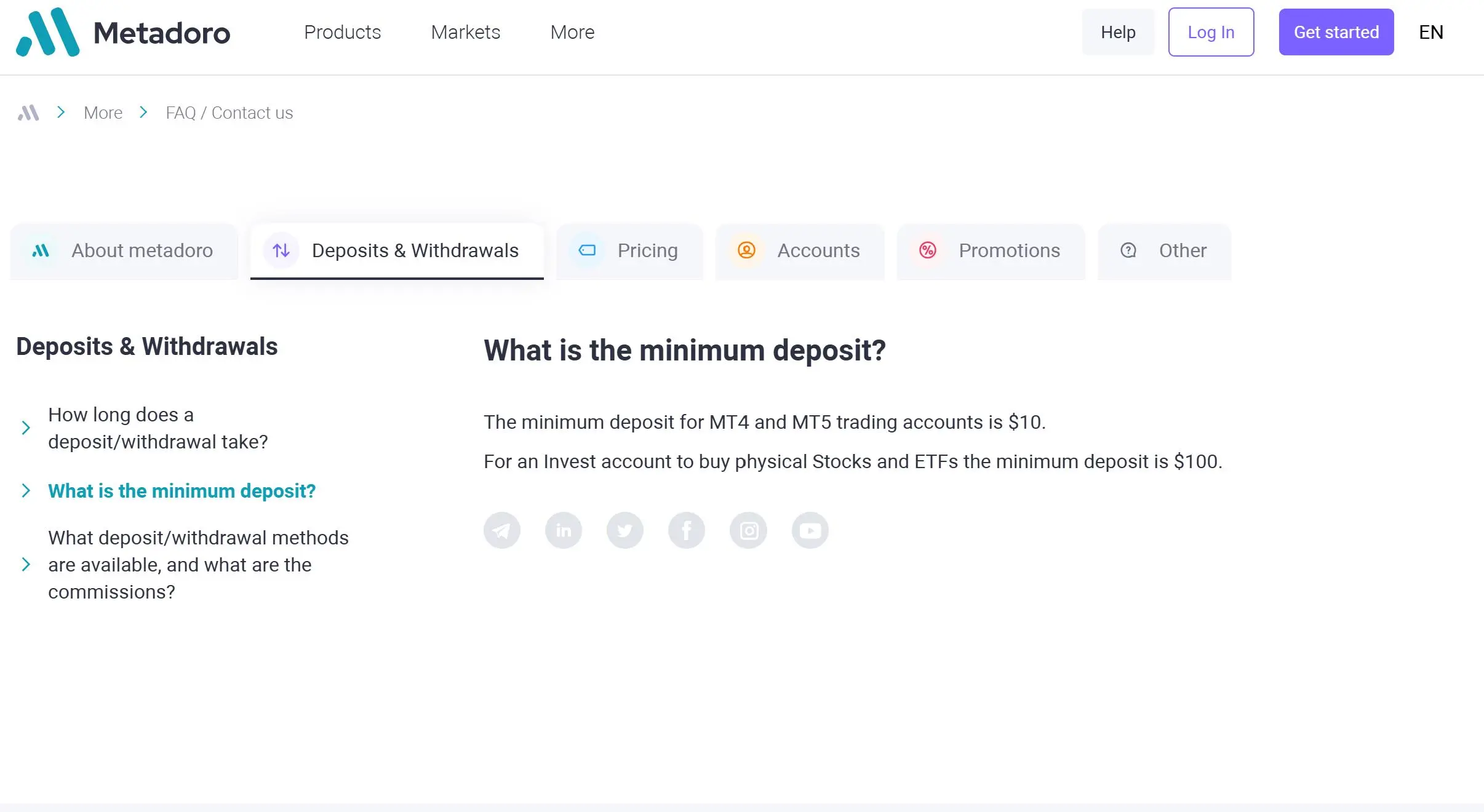Open the Markets menu
The width and height of the screenshot is (1484, 812).
(x=466, y=32)
